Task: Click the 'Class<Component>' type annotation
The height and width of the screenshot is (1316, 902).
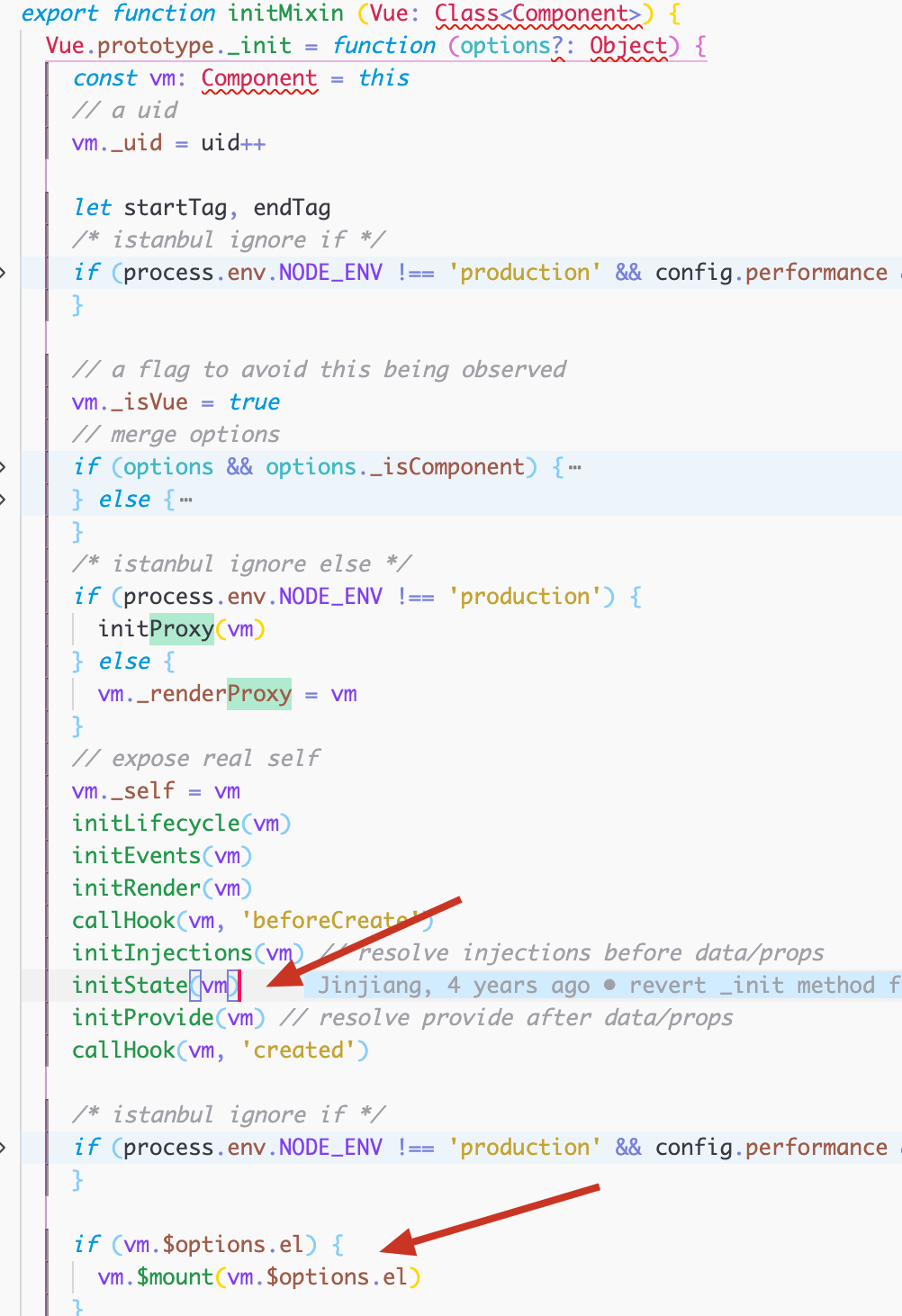Action: tap(538, 14)
